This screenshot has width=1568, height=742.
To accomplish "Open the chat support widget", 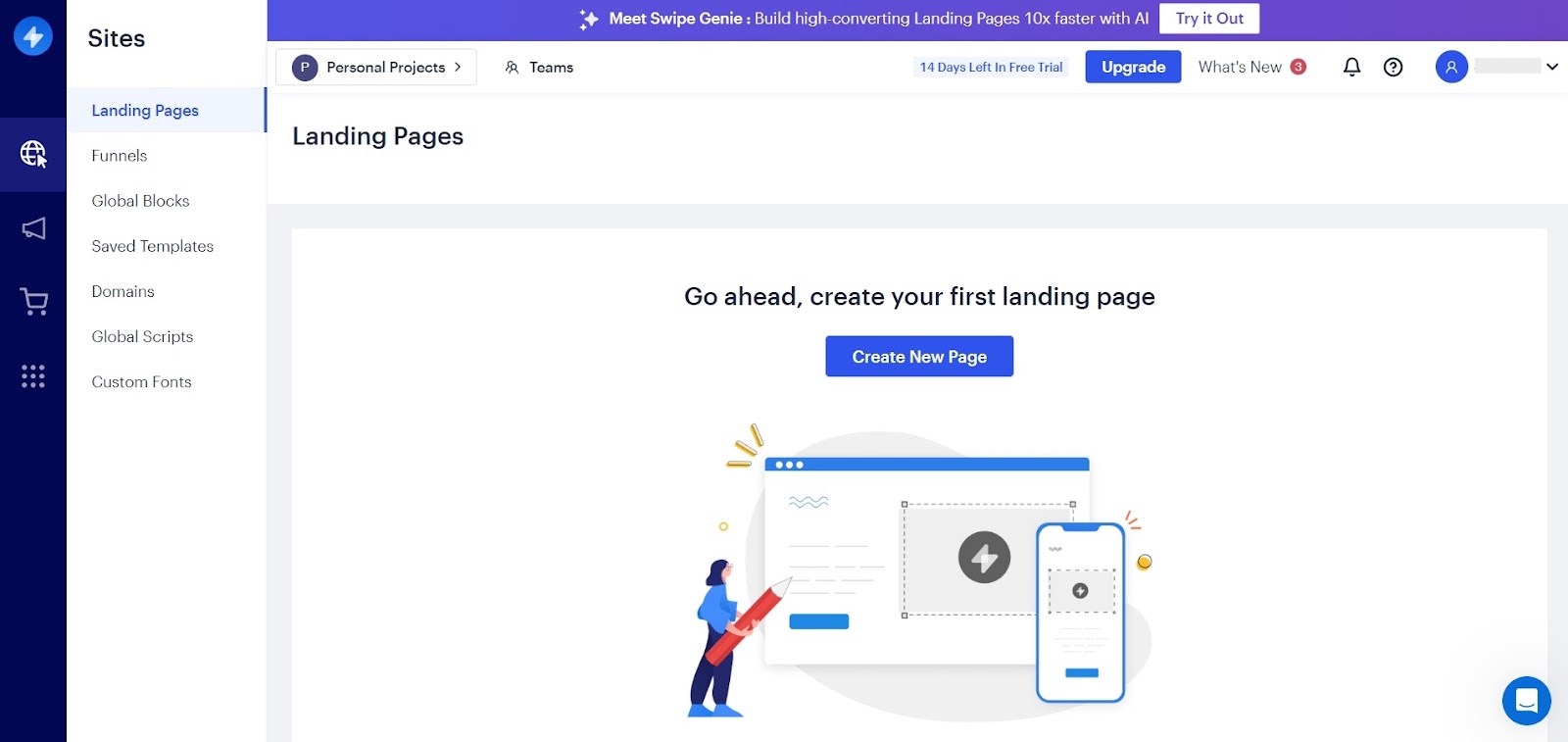I will 1526,701.
